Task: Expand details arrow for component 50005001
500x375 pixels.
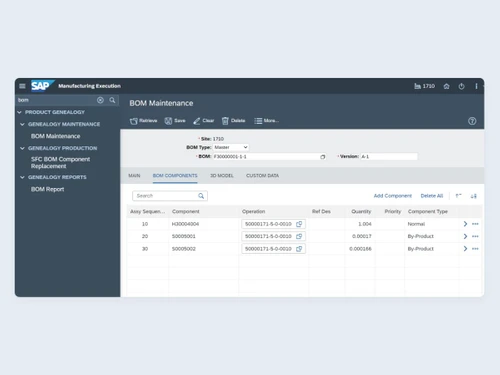Action: tap(465, 236)
